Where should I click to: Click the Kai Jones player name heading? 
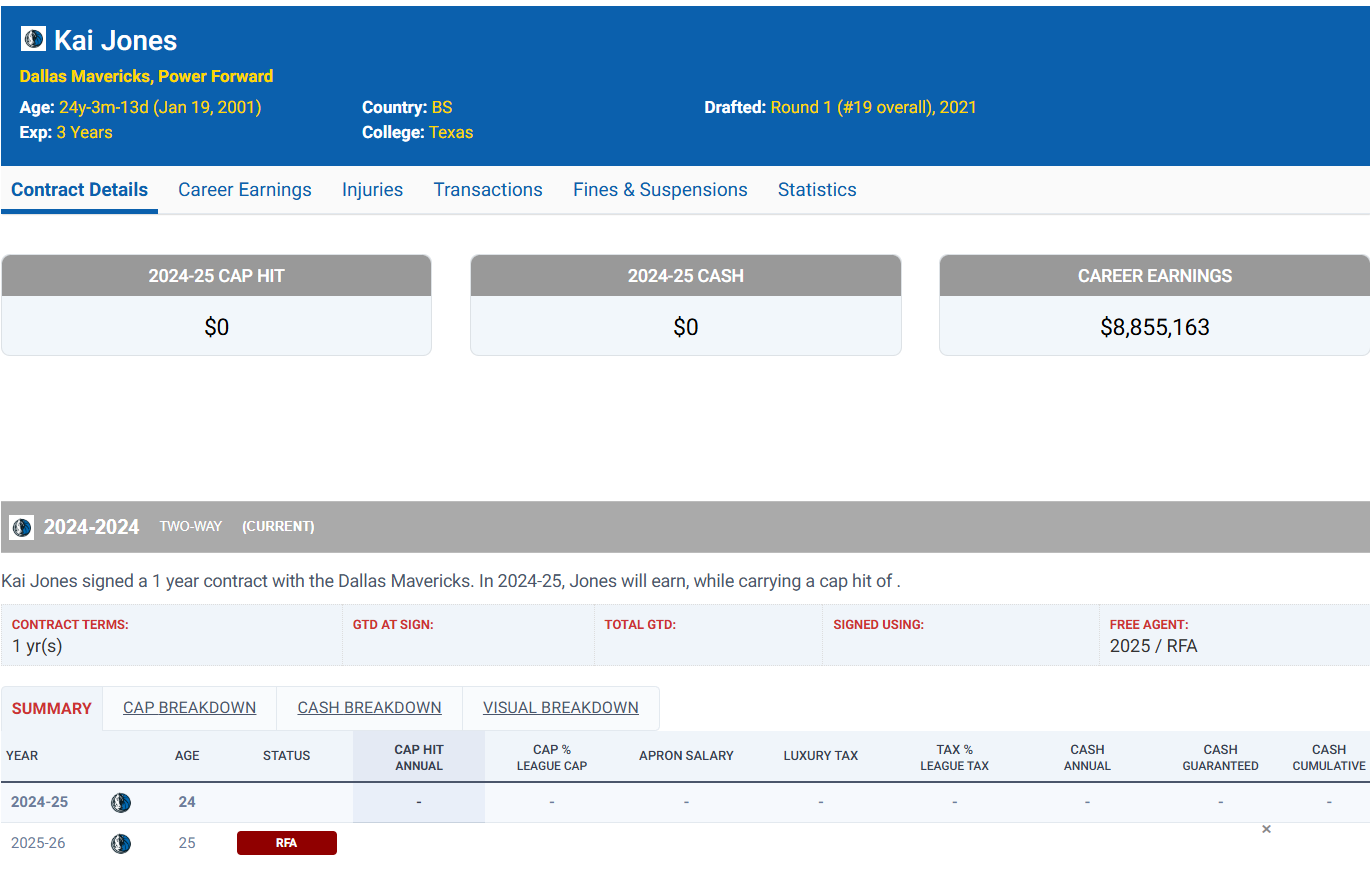116,40
